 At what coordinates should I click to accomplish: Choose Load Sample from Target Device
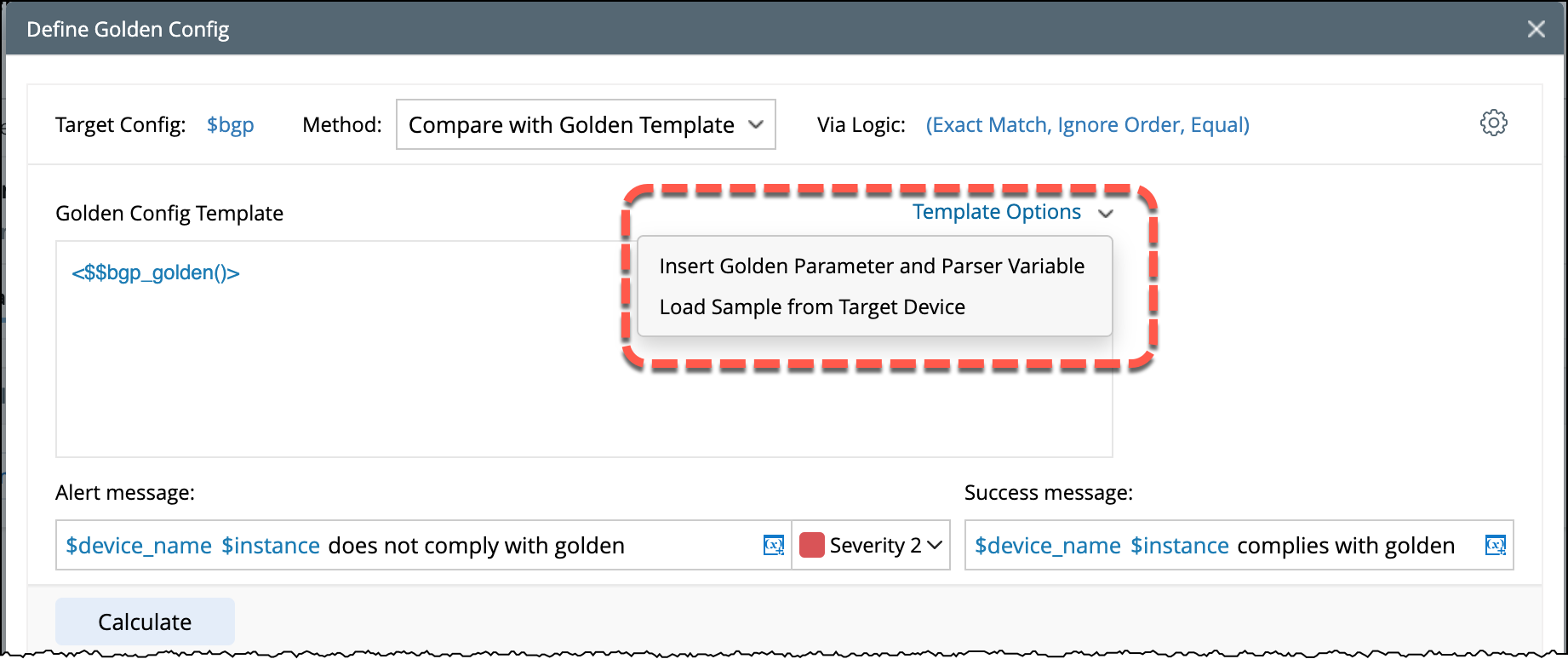812,307
